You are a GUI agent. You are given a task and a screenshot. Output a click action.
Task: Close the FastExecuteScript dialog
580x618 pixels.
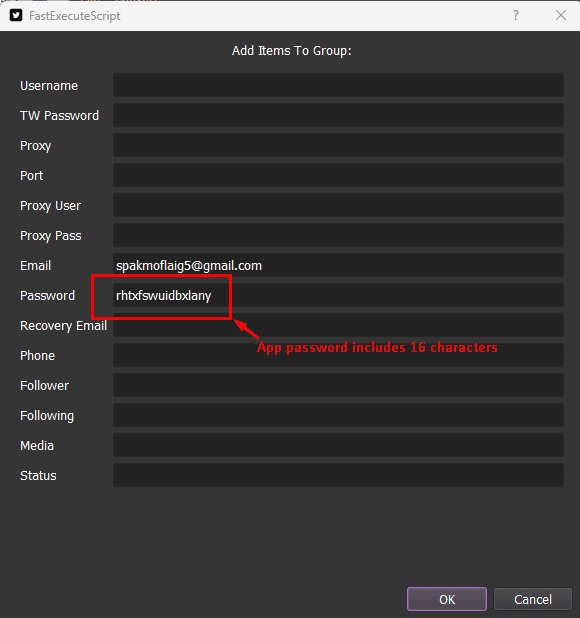coord(561,15)
